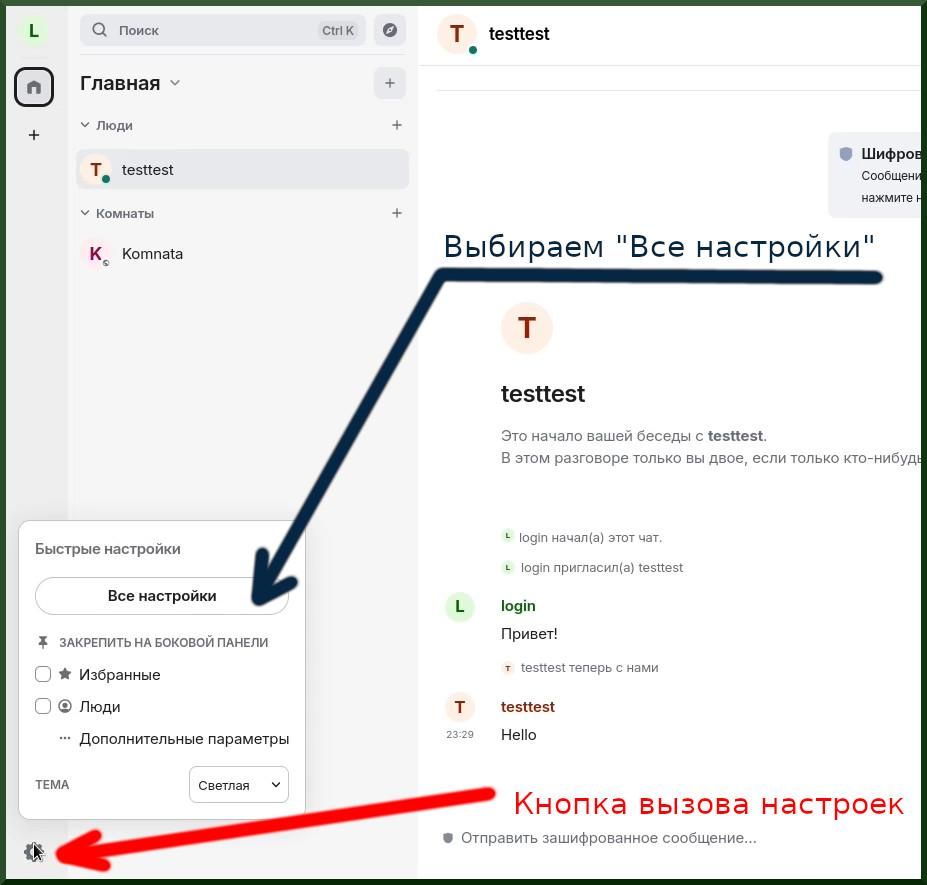The width and height of the screenshot is (927, 885).
Task: Enable the Люди pin checkbox
Action: click(x=43, y=707)
